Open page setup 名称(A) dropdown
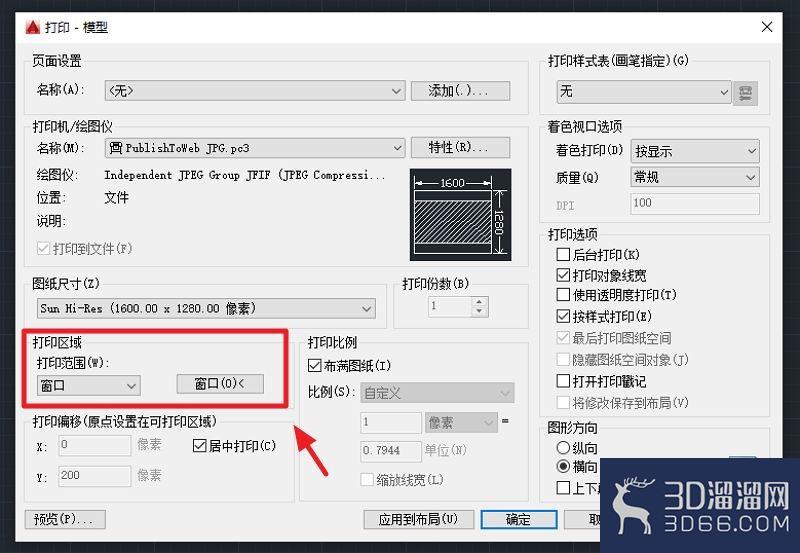The height and width of the screenshot is (553, 800). click(255, 91)
